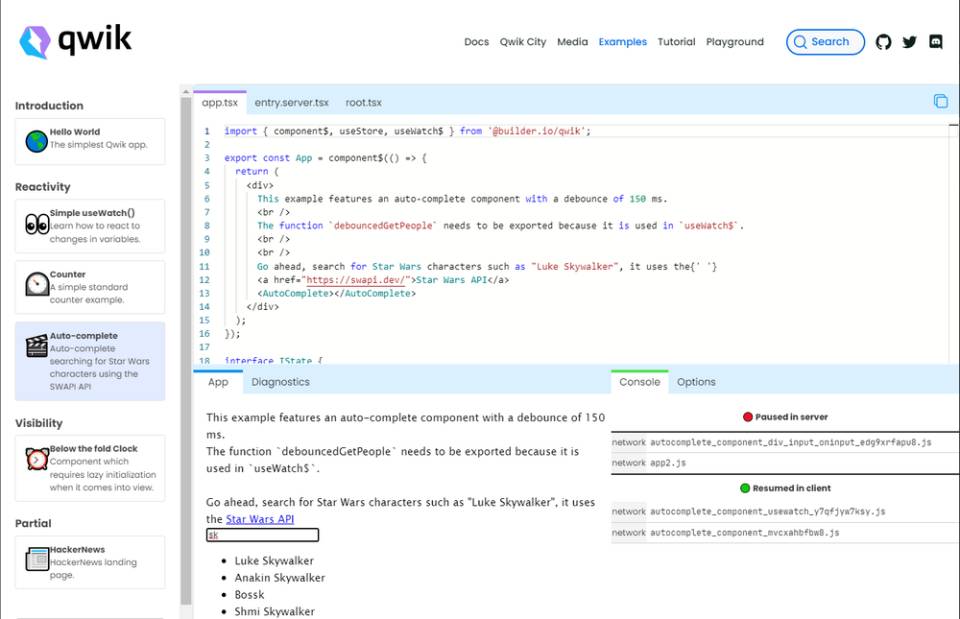Click the oninput_edg9xrfapu8.js console entry
960x619 pixels.
(x=785, y=442)
